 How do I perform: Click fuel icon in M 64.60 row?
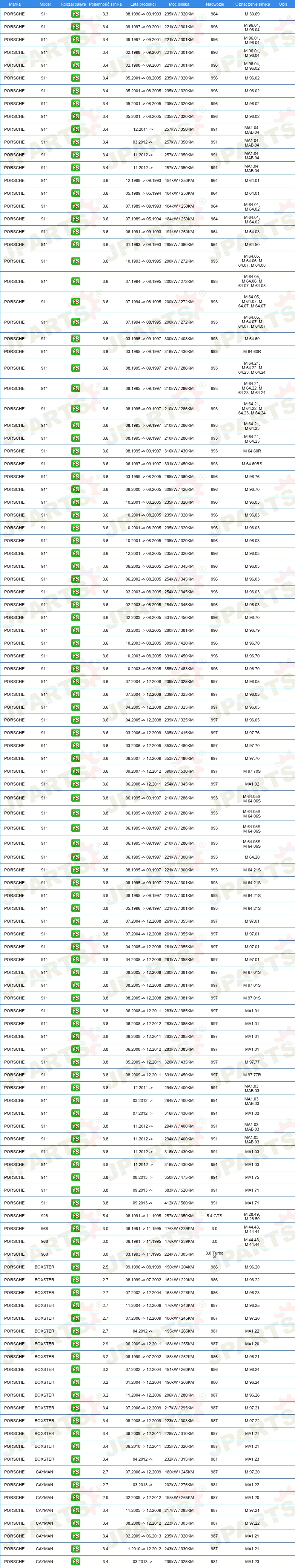[75, 338]
